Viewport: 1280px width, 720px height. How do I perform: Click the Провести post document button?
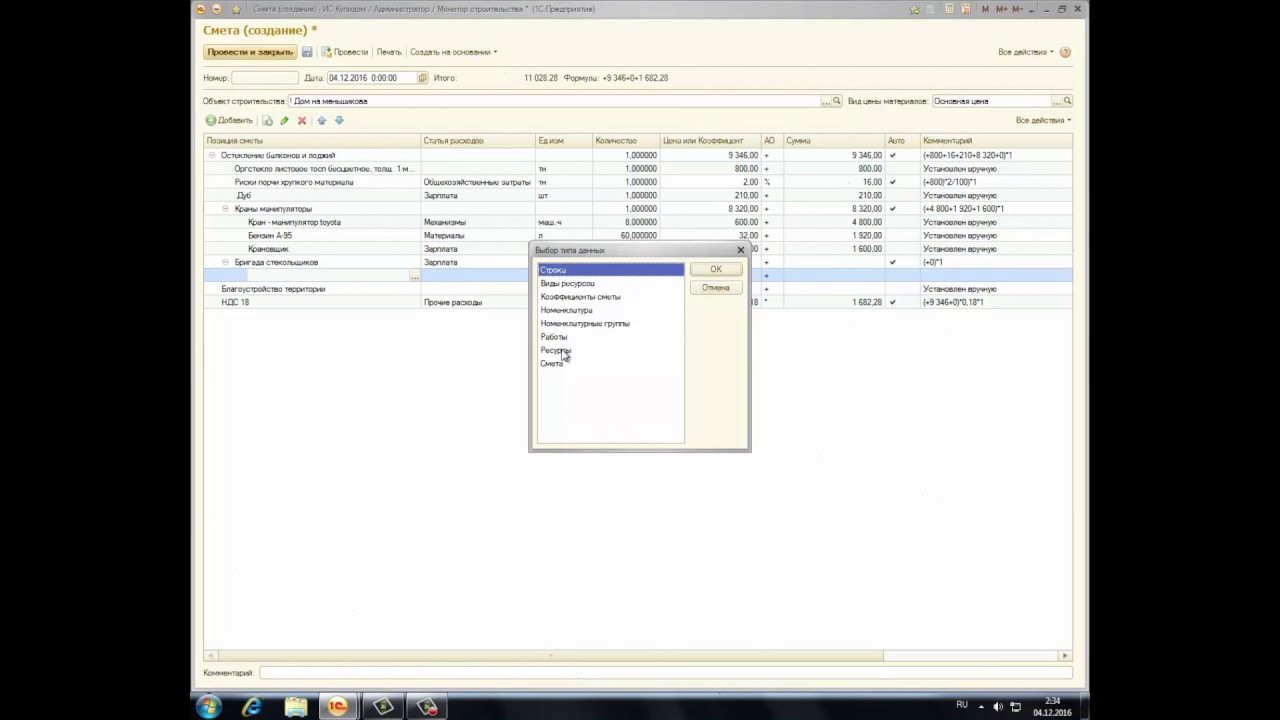tap(345, 52)
